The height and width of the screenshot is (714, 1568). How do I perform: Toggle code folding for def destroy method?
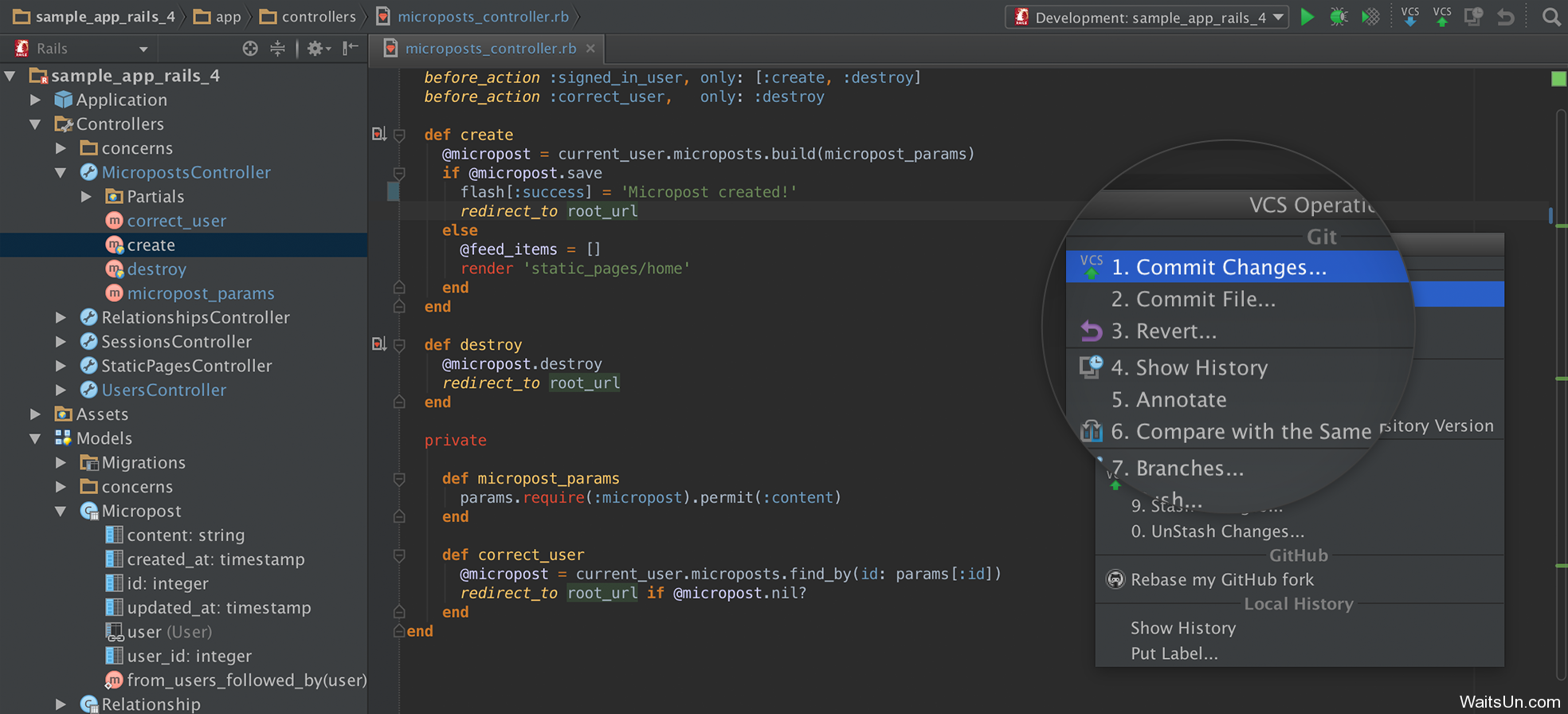[x=399, y=345]
